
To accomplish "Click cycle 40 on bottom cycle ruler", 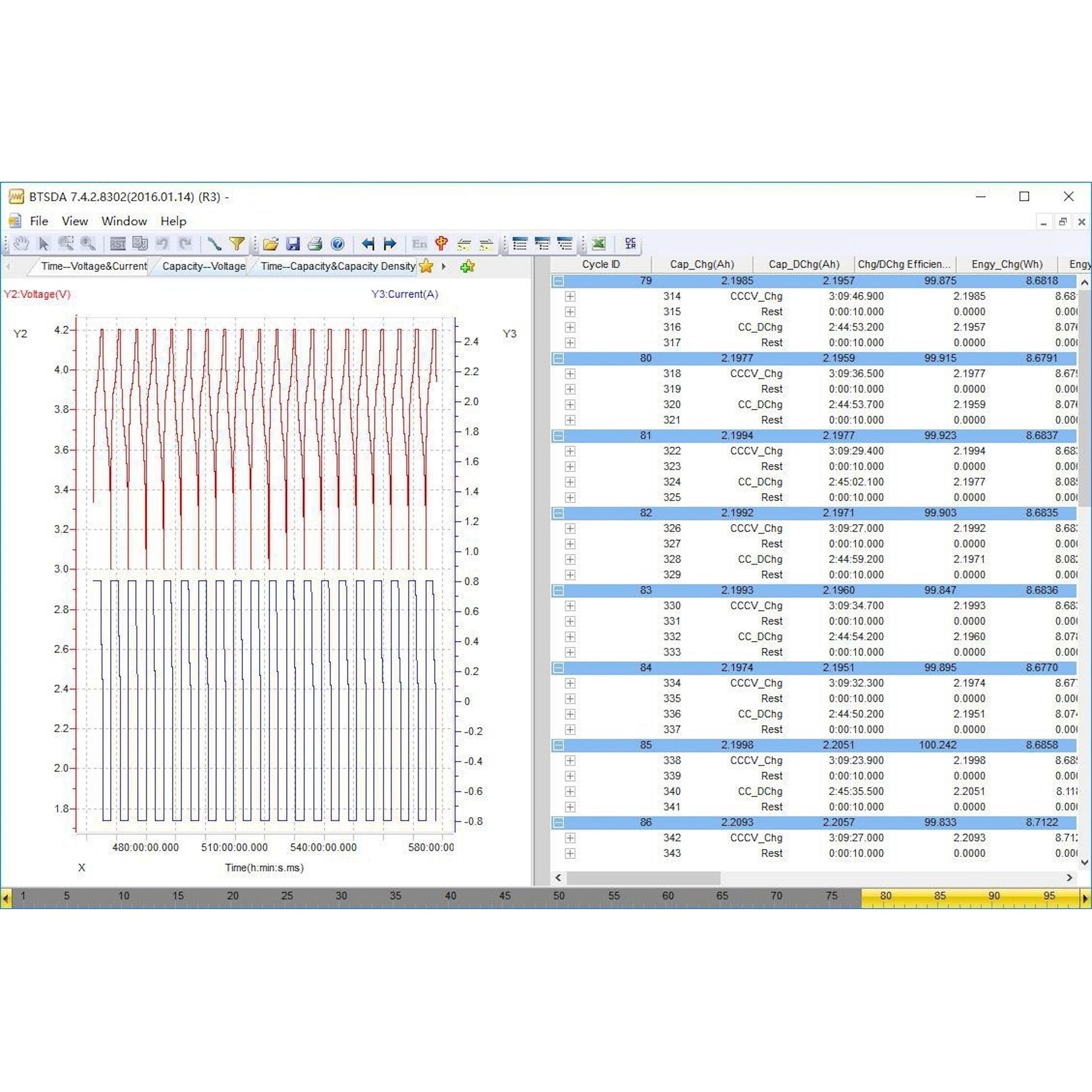I will pyautogui.click(x=450, y=896).
